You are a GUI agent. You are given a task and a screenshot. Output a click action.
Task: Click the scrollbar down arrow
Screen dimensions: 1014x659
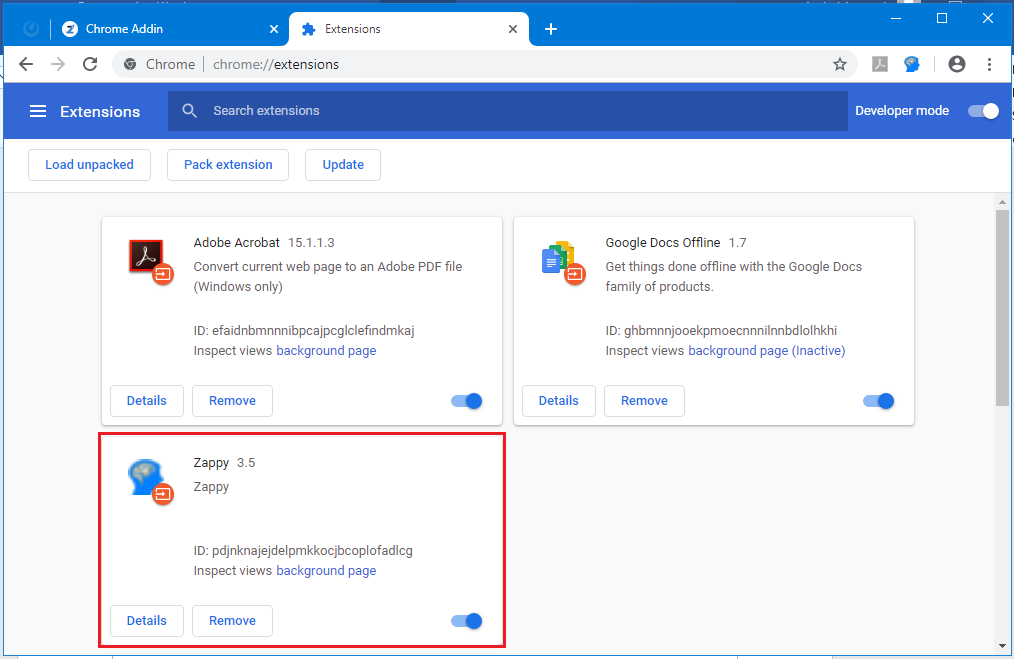pyautogui.click(x=1002, y=645)
